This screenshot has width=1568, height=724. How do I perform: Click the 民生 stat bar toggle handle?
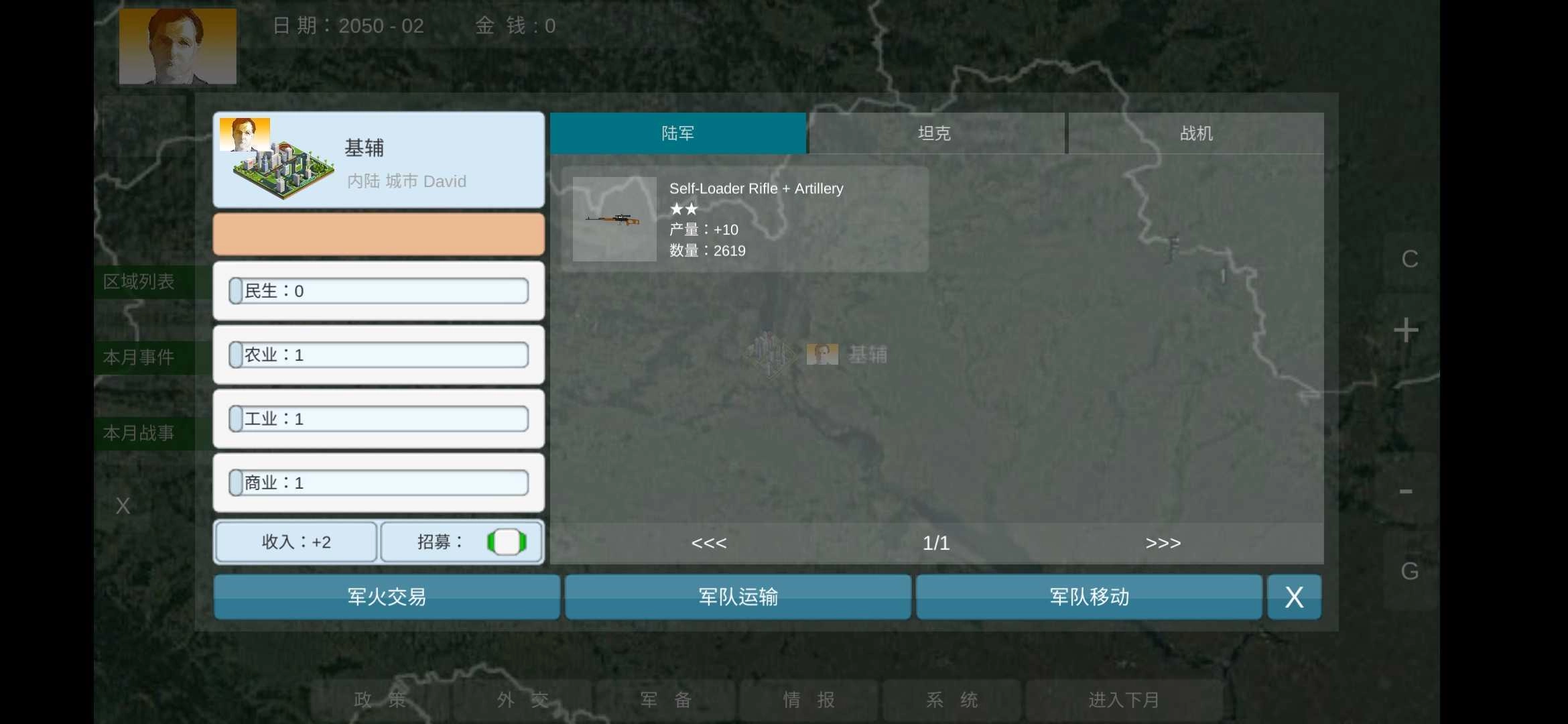(235, 291)
